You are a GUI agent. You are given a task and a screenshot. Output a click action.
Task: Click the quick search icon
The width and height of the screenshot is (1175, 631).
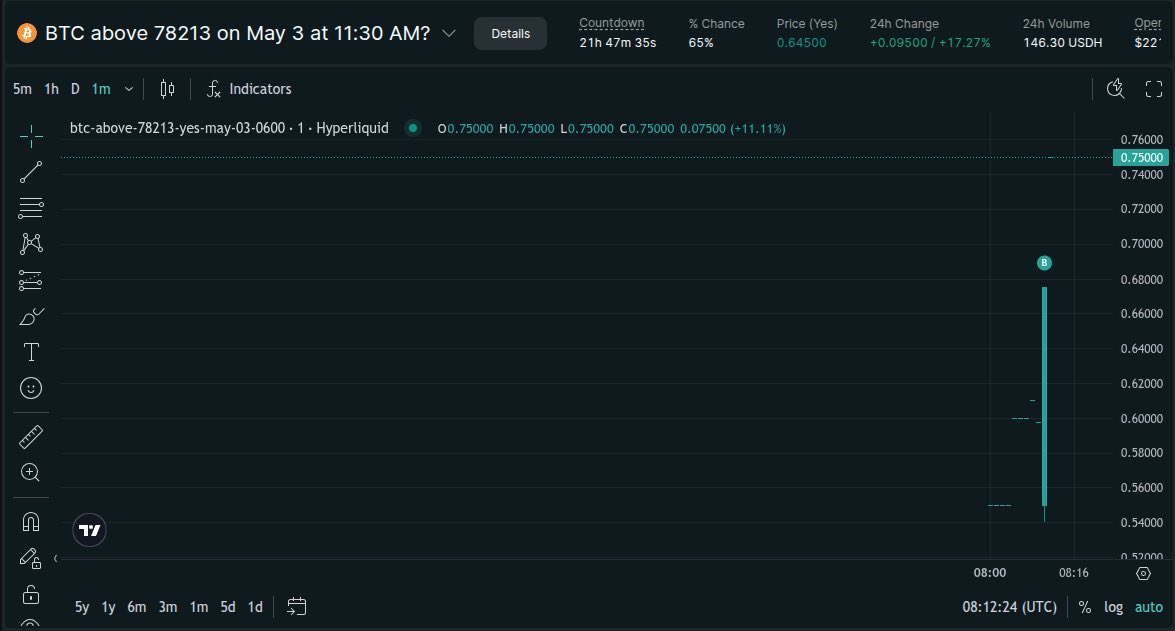[x=1116, y=89]
